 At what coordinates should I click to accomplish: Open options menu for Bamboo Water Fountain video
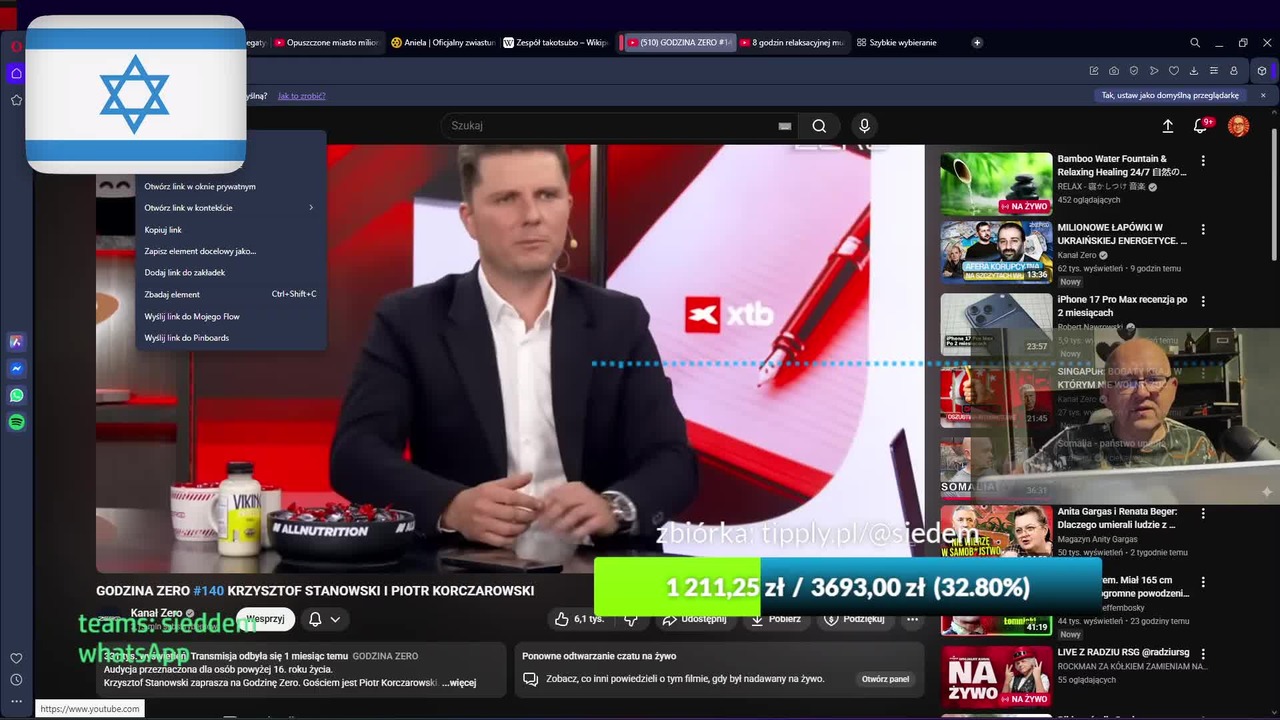click(x=1203, y=160)
